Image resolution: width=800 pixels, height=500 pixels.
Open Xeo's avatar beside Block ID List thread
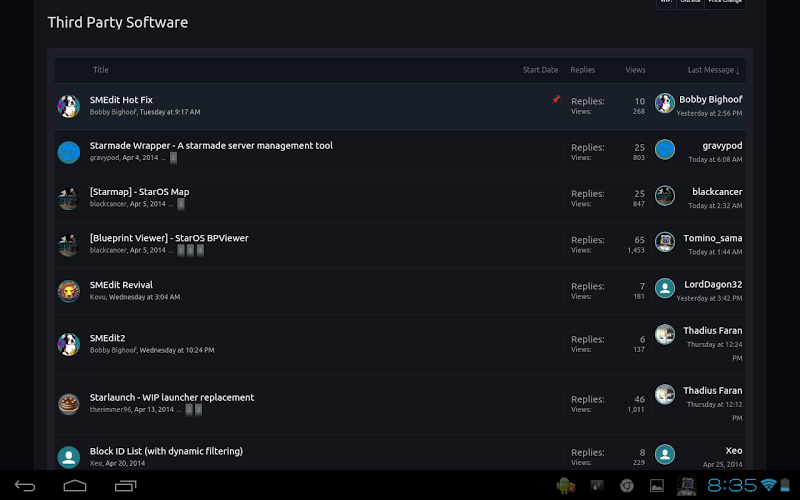[x=68, y=457]
